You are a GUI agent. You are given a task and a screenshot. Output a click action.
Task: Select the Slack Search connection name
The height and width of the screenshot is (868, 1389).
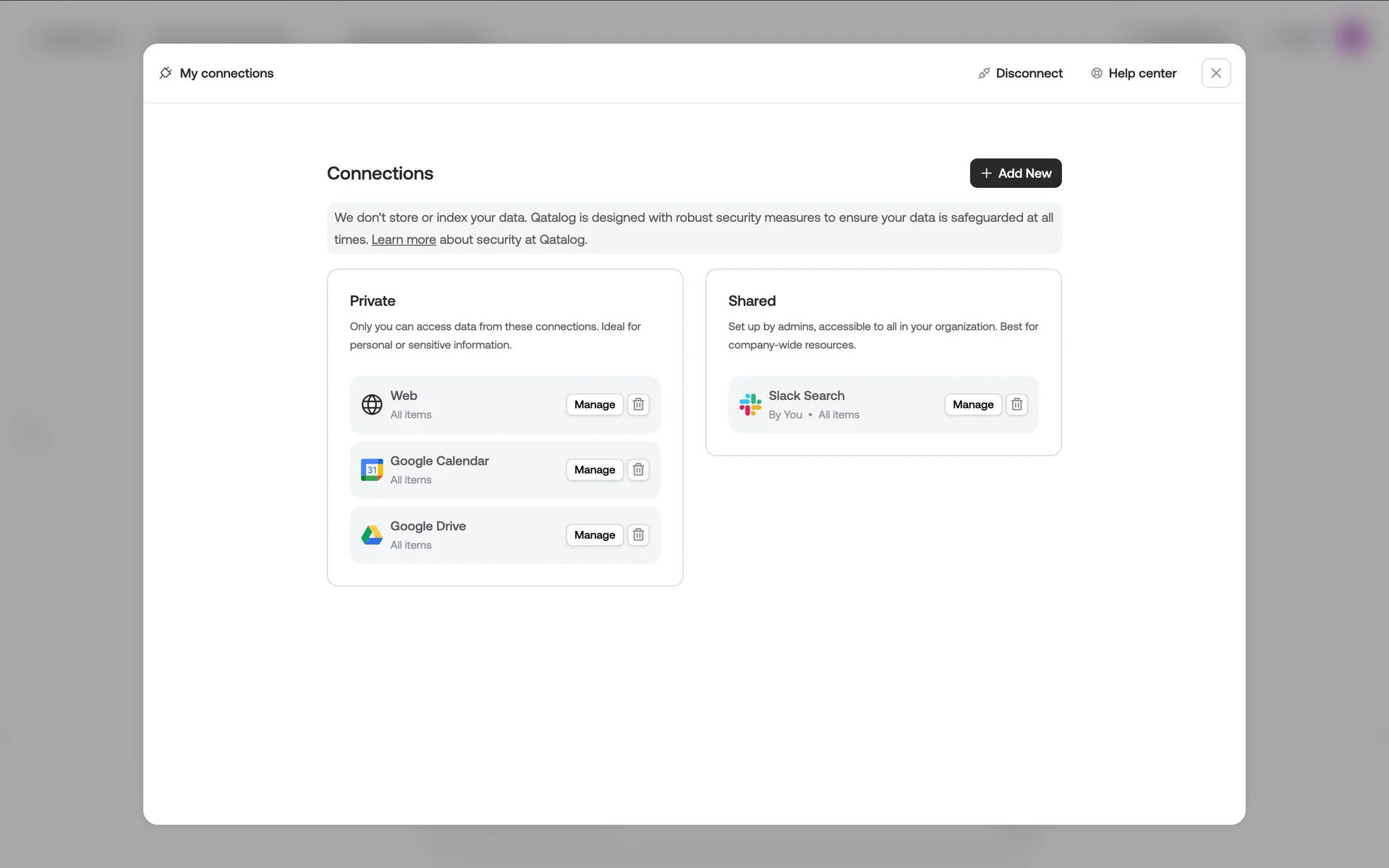point(806,396)
